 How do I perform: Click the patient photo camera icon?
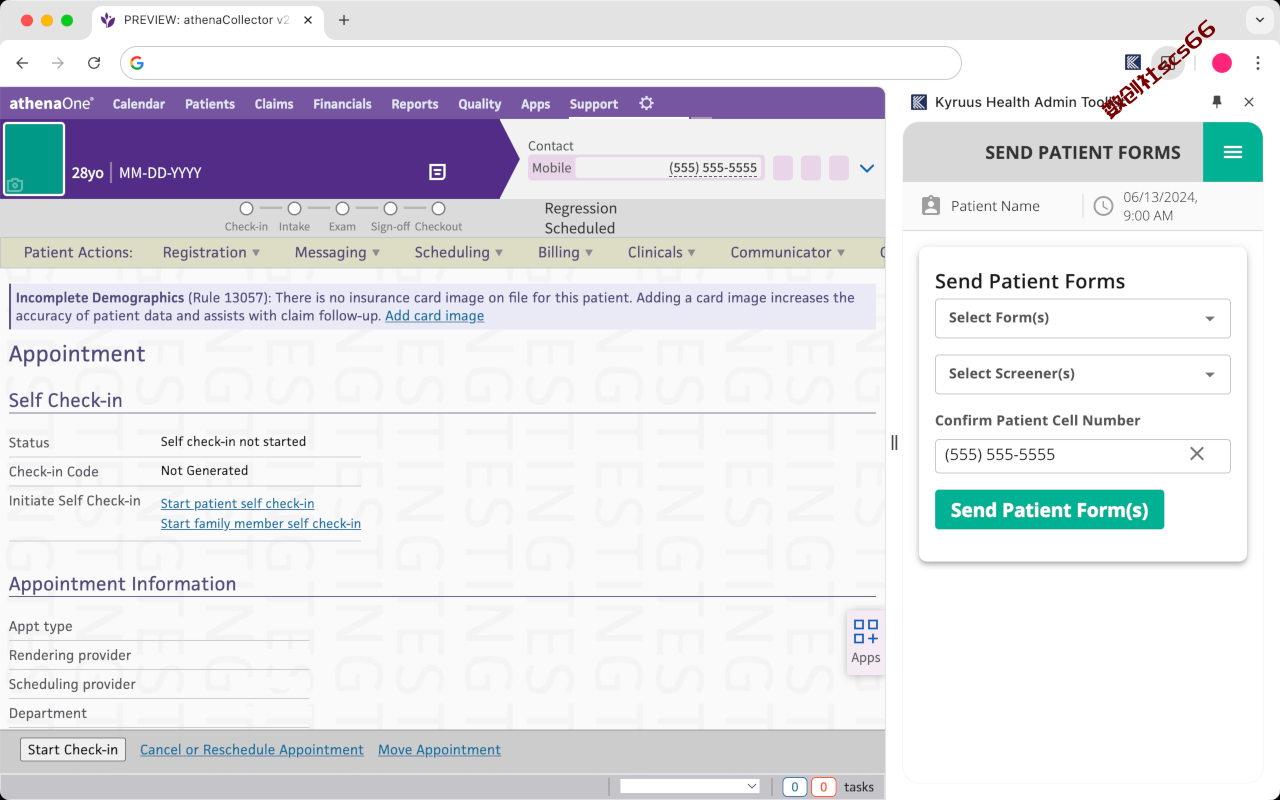point(15,185)
